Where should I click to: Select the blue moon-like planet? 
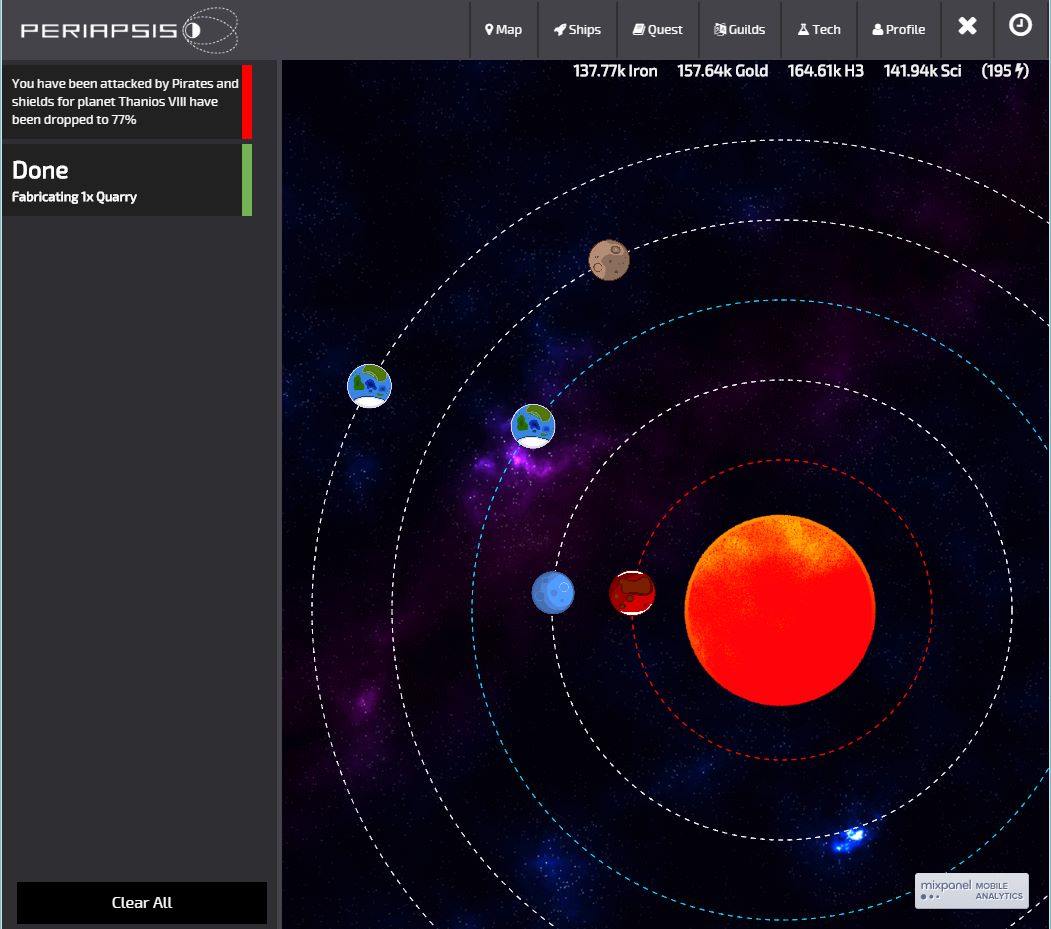(x=553, y=593)
